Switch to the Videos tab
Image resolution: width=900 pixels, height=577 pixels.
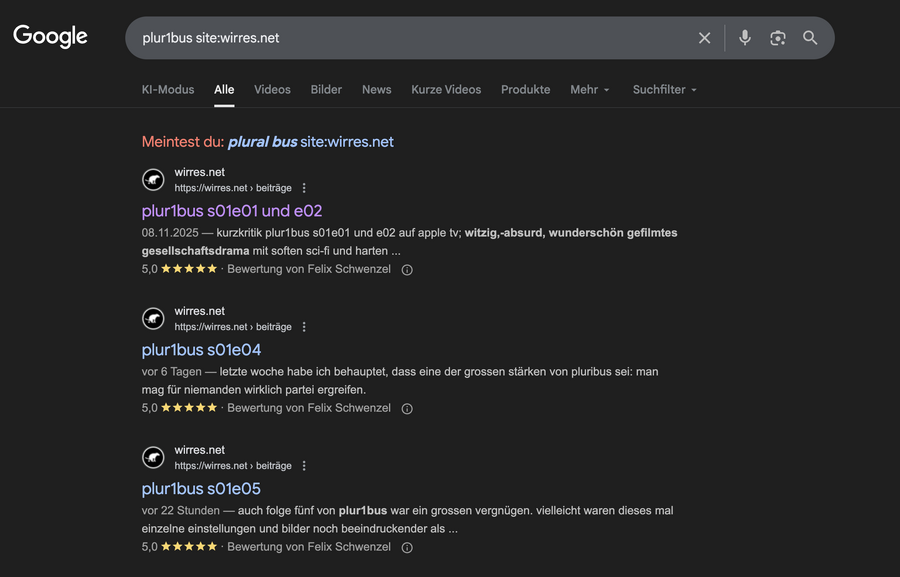coord(272,89)
